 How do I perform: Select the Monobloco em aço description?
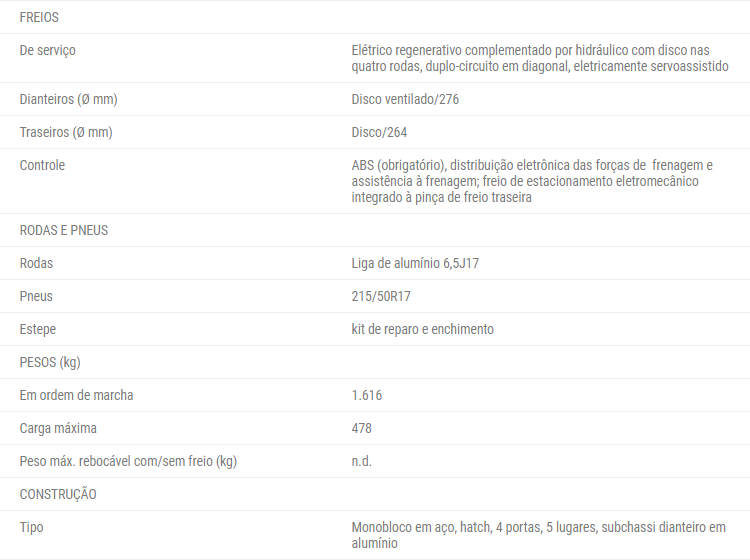(539, 535)
